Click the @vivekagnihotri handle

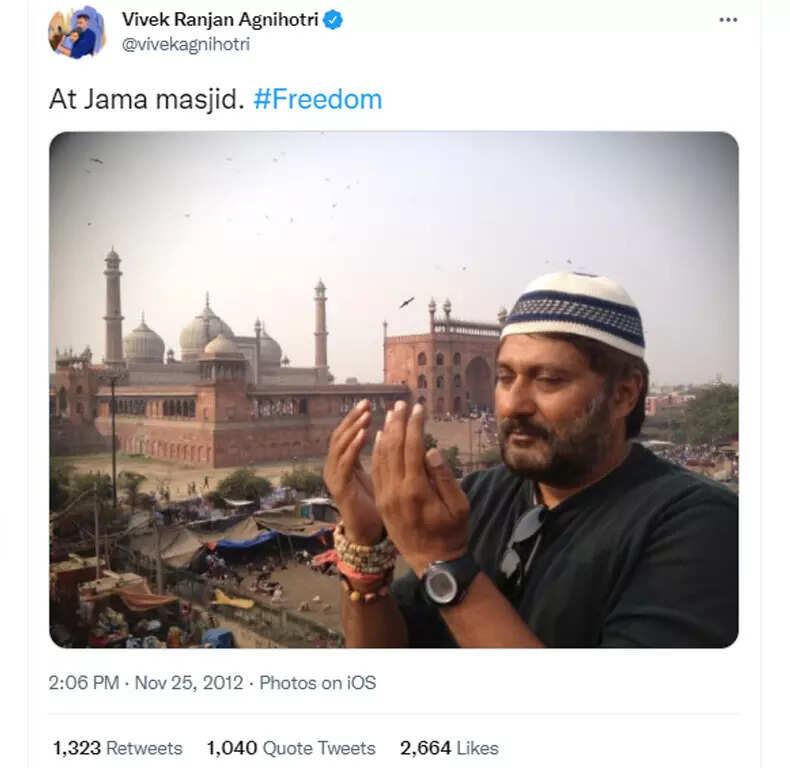185,44
